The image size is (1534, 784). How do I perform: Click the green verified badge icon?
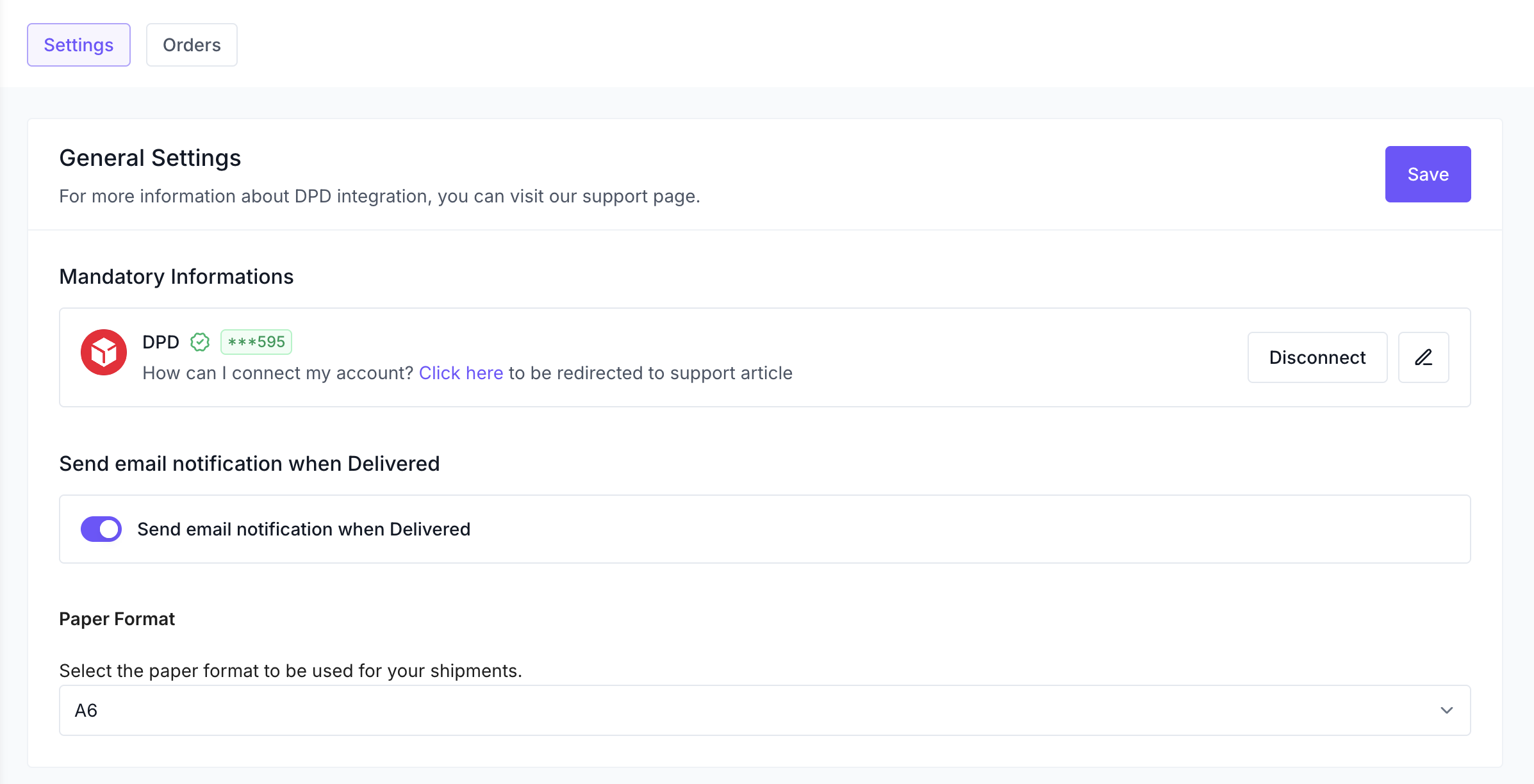click(x=200, y=342)
